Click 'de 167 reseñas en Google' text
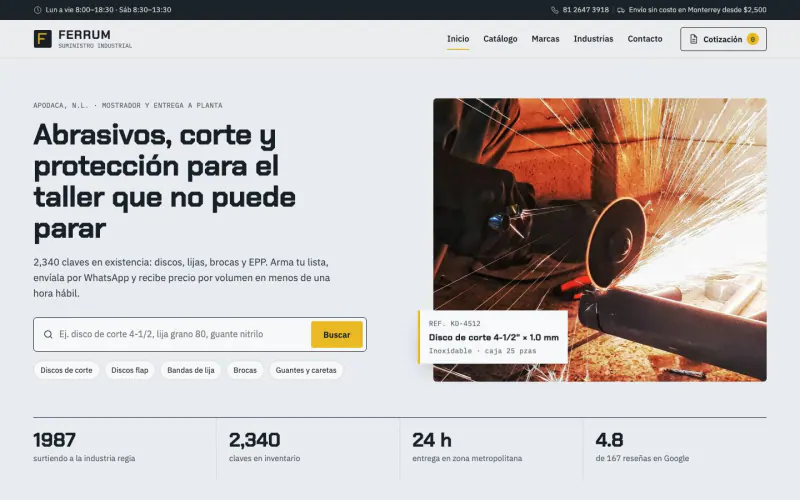The image size is (800, 500). coord(642,458)
